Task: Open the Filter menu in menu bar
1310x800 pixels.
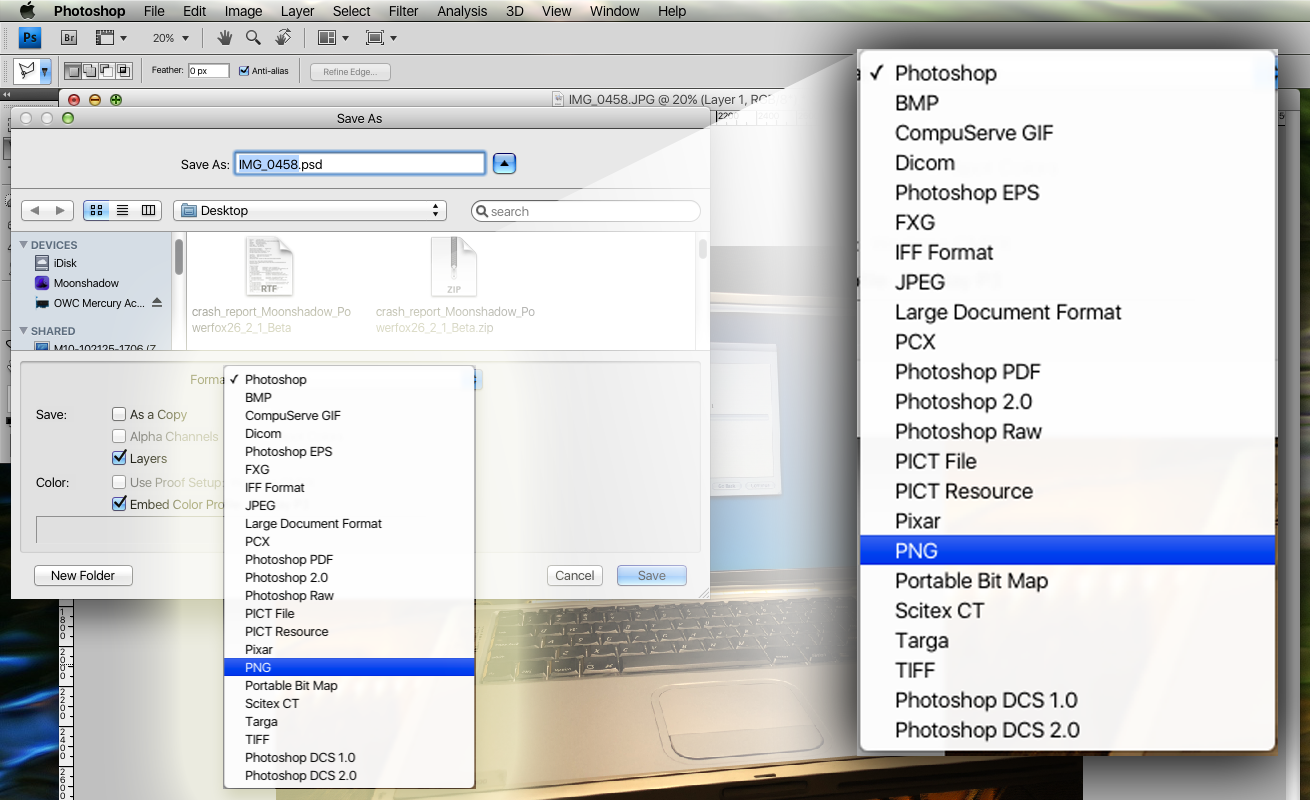Action: click(x=404, y=11)
